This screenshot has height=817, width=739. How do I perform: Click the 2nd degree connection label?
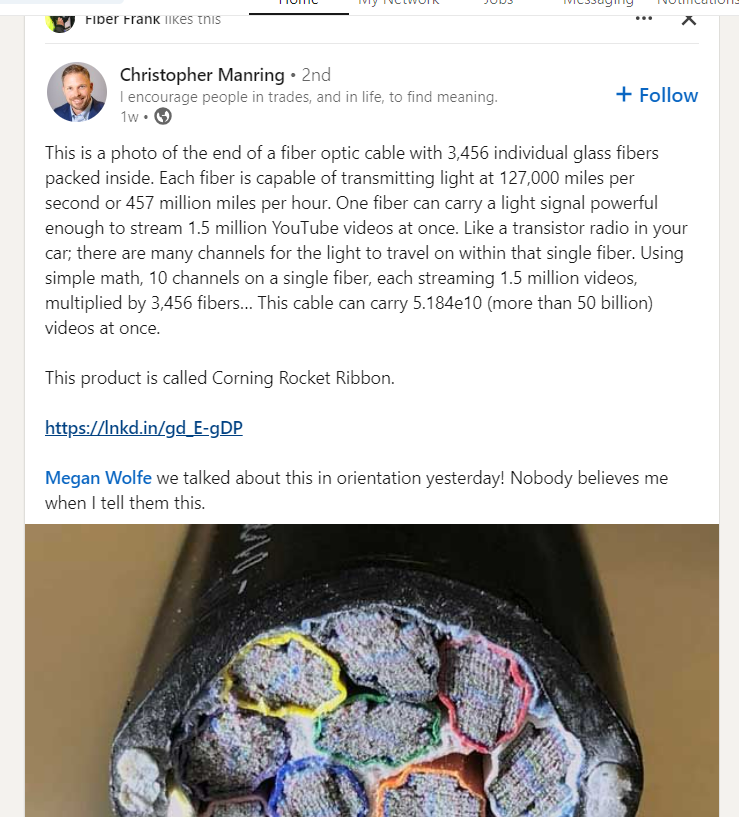point(316,75)
